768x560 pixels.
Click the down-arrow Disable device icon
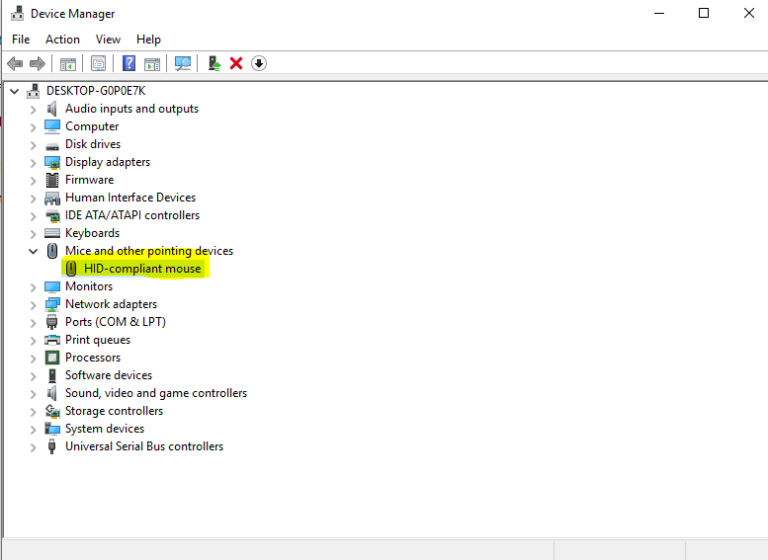(x=259, y=63)
